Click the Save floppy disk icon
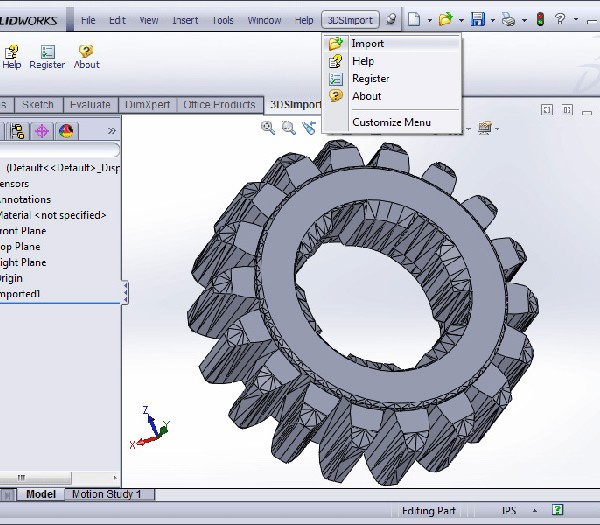The height and width of the screenshot is (525, 600). click(x=478, y=19)
